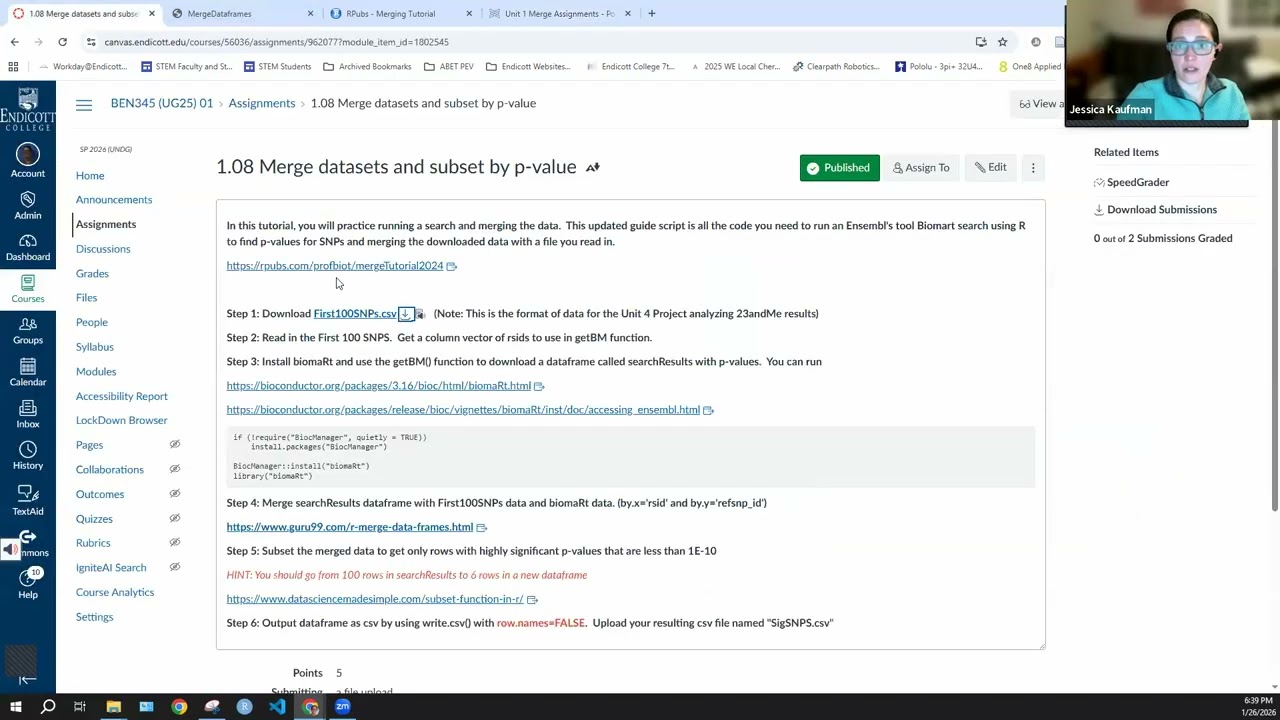
Task: Switch to Unit 1 Merge Assignments tab
Action: click(558, 14)
